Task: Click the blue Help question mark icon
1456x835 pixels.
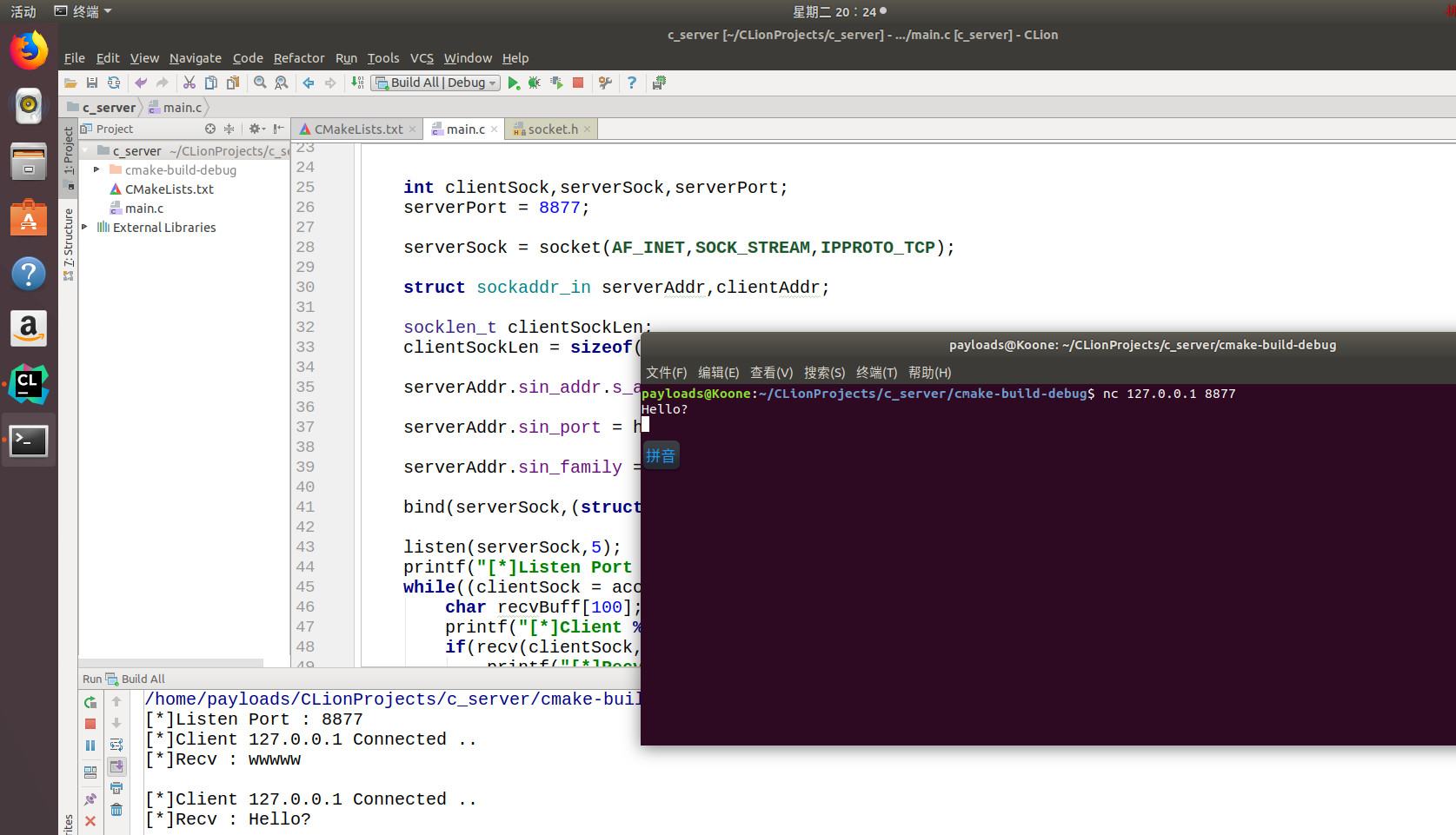Action: pos(632,83)
